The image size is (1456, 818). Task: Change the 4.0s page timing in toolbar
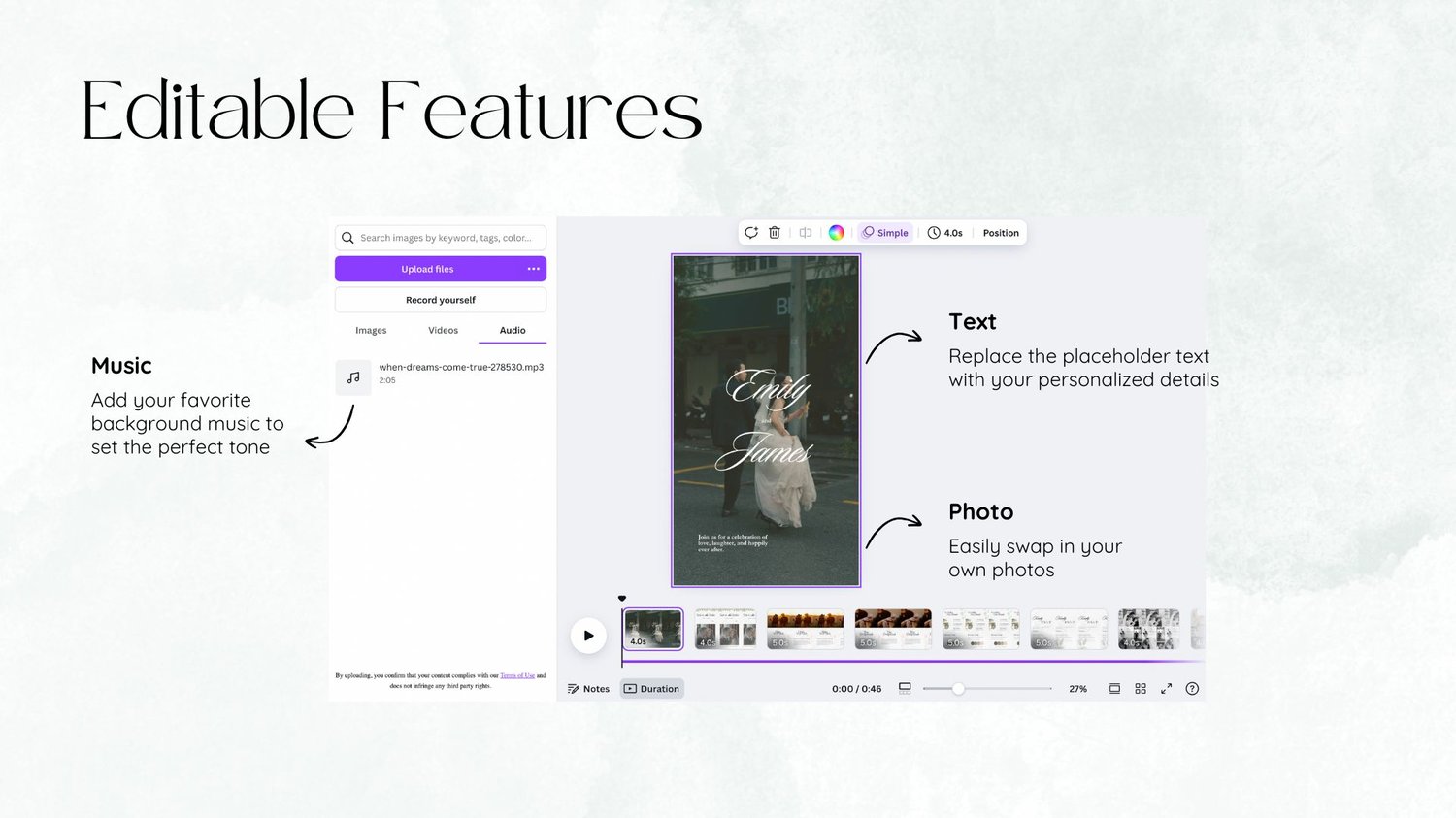[945, 233]
